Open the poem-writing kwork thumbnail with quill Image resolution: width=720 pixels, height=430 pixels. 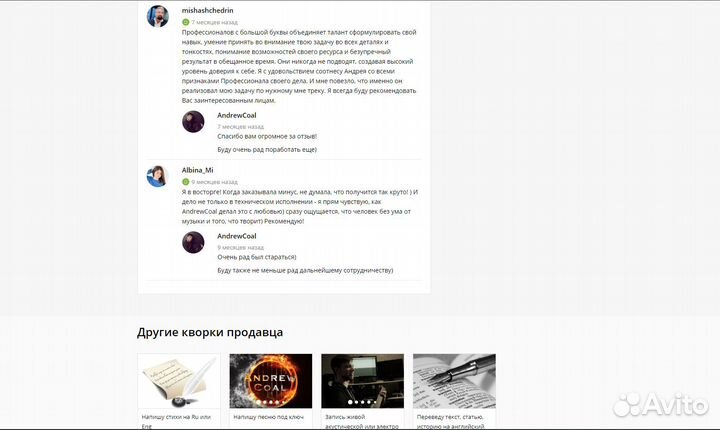pos(179,381)
